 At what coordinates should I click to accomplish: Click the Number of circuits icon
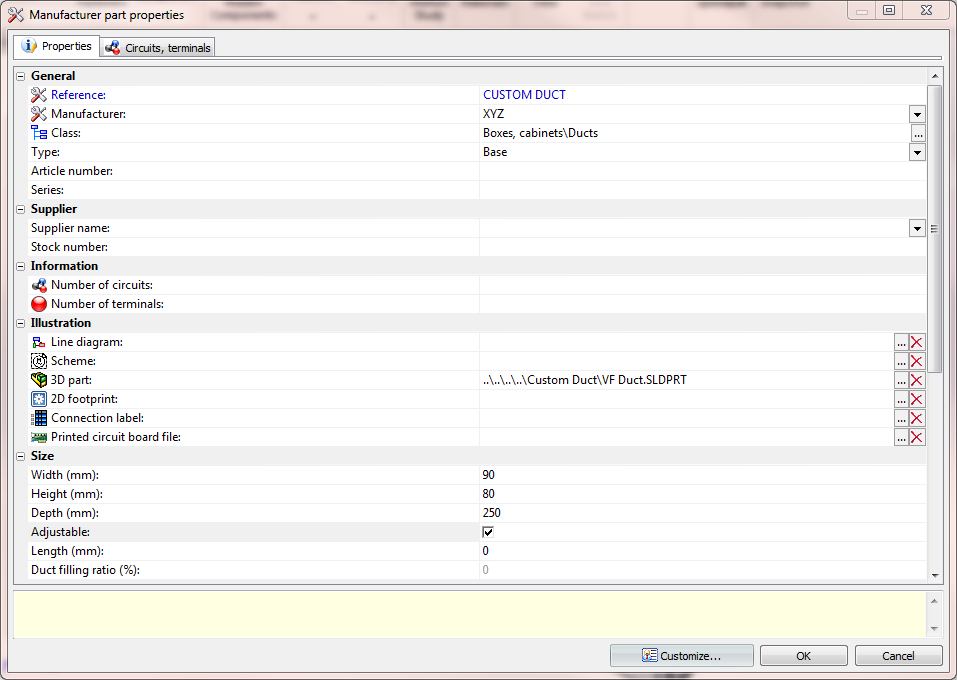(x=38, y=285)
